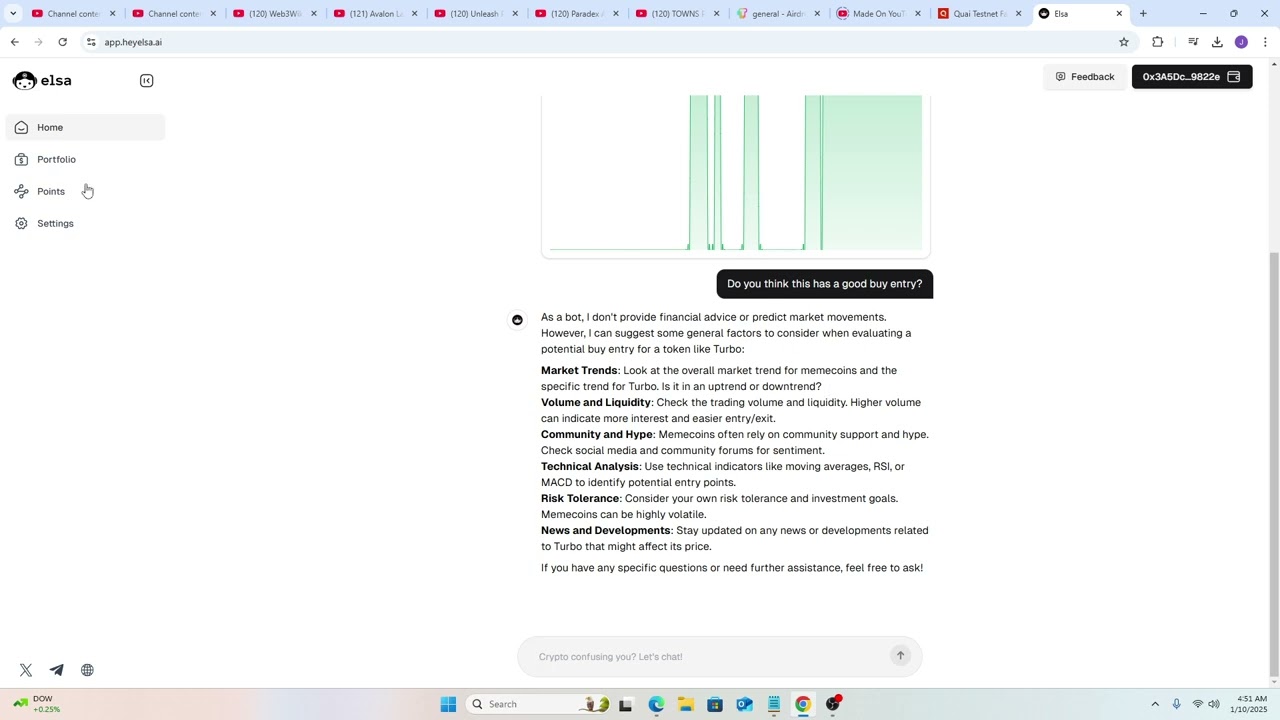Image resolution: width=1280 pixels, height=720 pixels.
Task: Open Portfolio in sidebar
Action: tap(85, 159)
